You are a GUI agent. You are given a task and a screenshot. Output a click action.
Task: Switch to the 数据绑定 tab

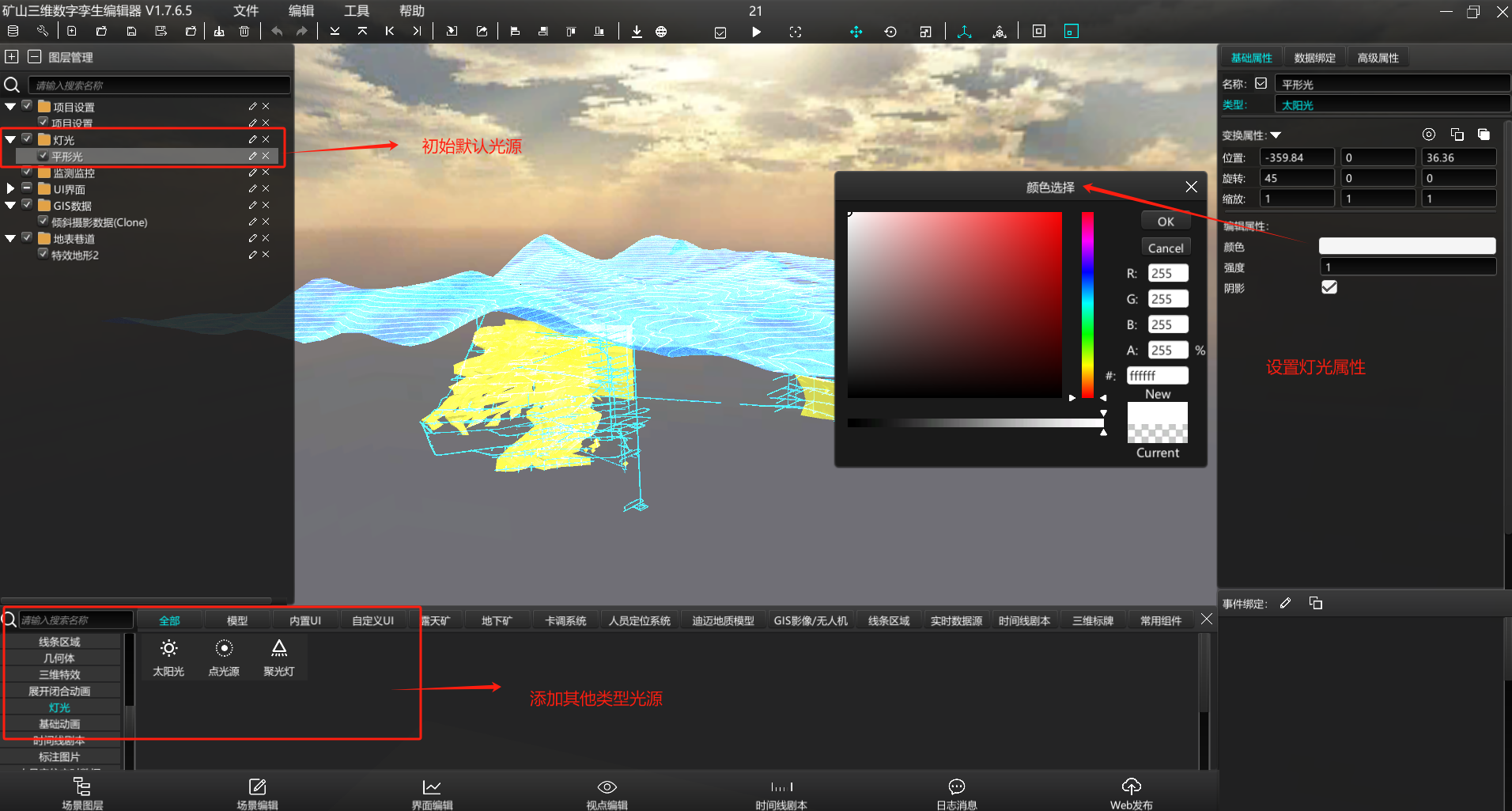(x=1314, y=58)
